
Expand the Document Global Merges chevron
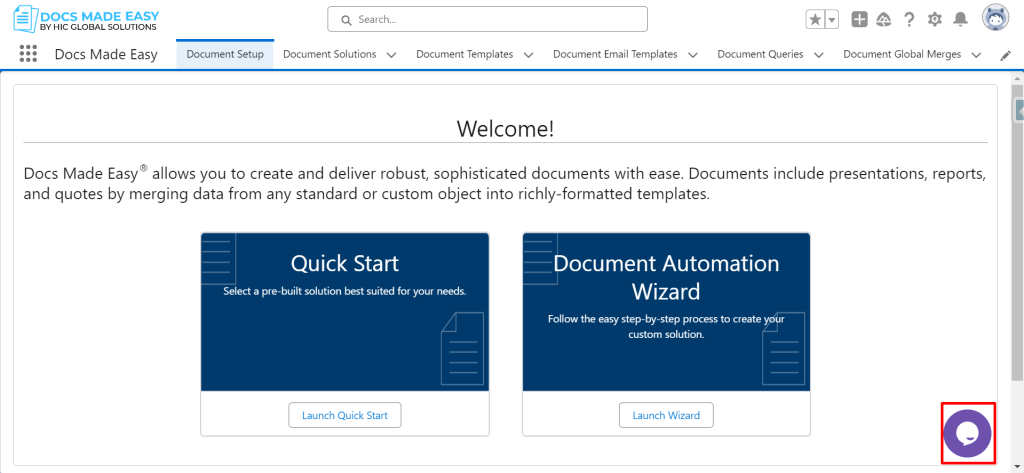(976, 55)
